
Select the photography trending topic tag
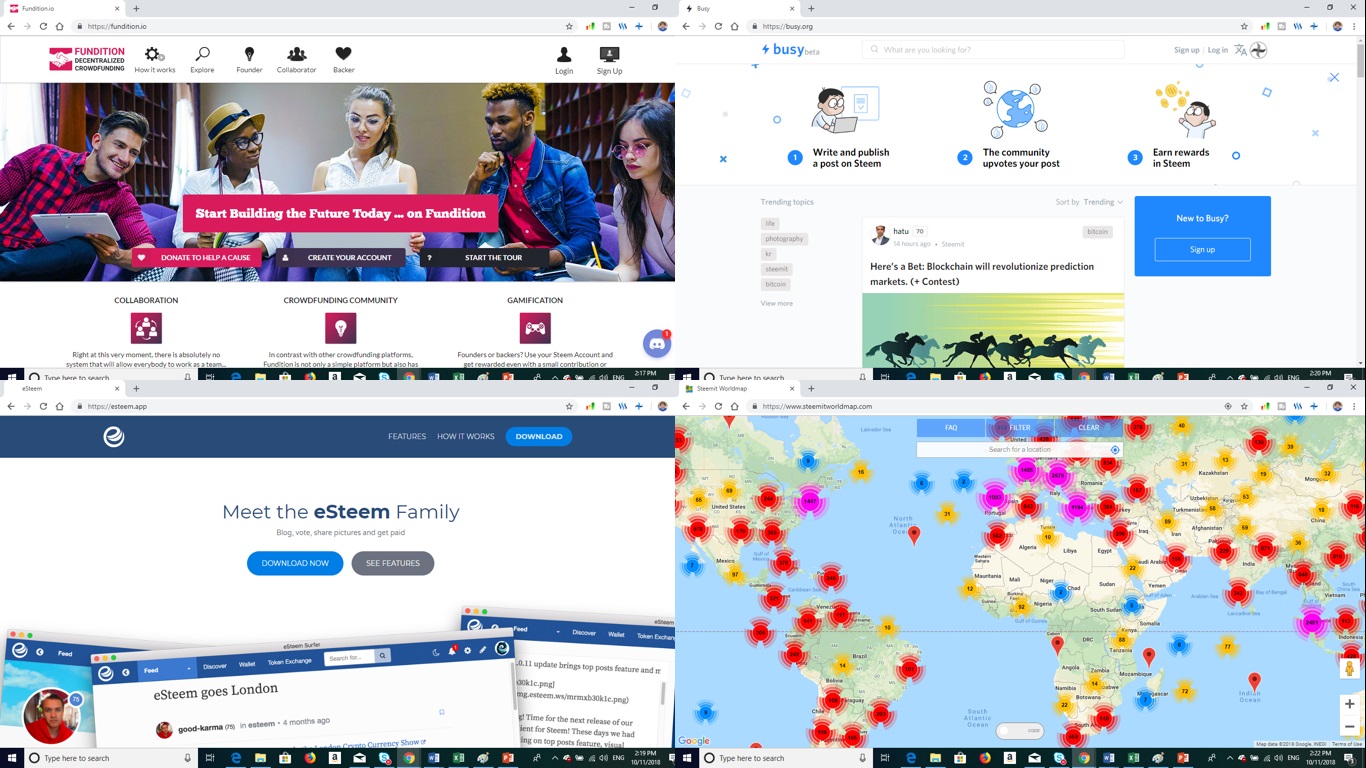coord(784,239)
